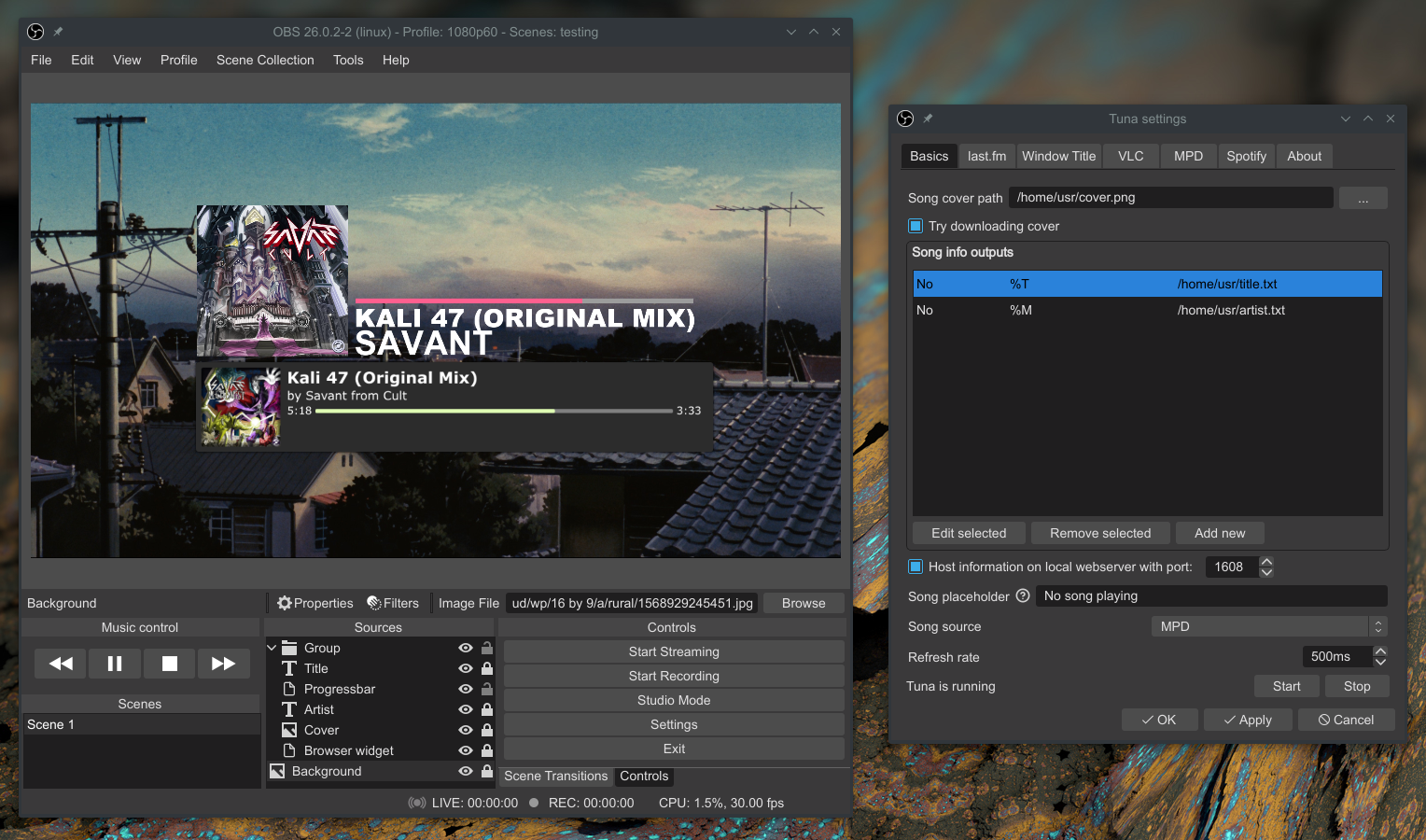The image size is (1426, 840).
Task: Click the Cover image source icon
Action: 289,730
